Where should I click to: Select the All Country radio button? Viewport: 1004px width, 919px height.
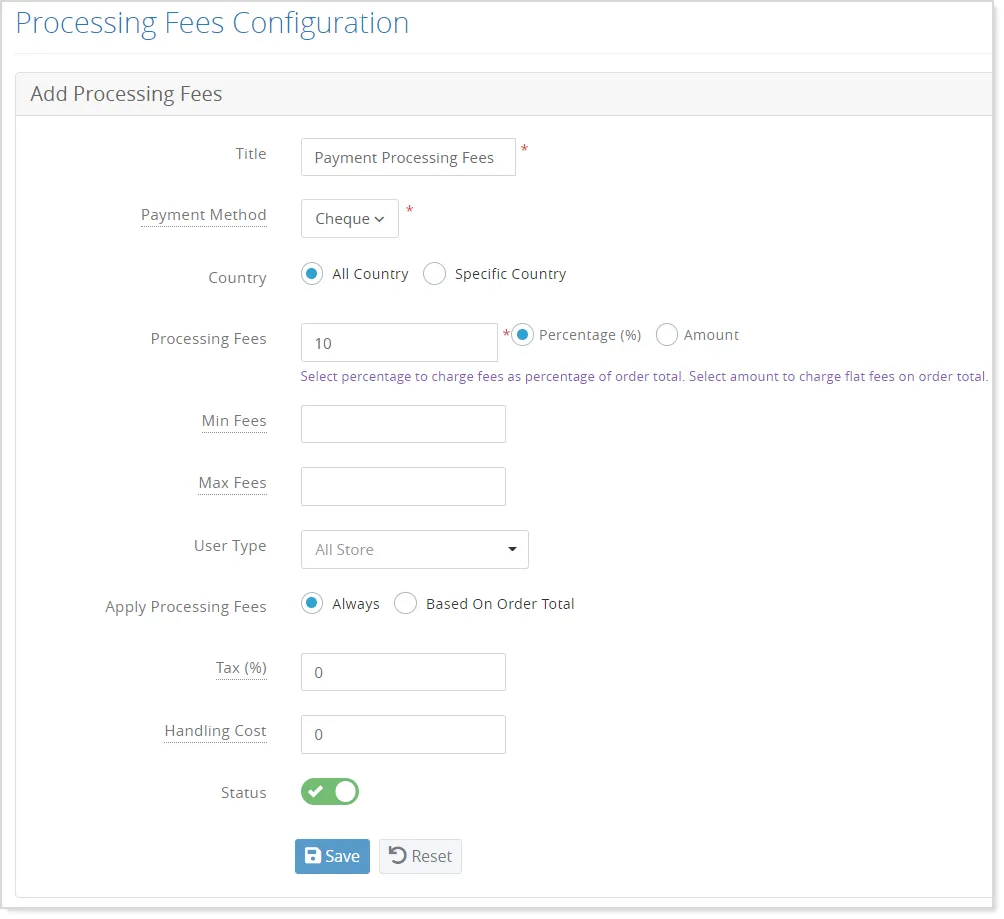point(311,273)
